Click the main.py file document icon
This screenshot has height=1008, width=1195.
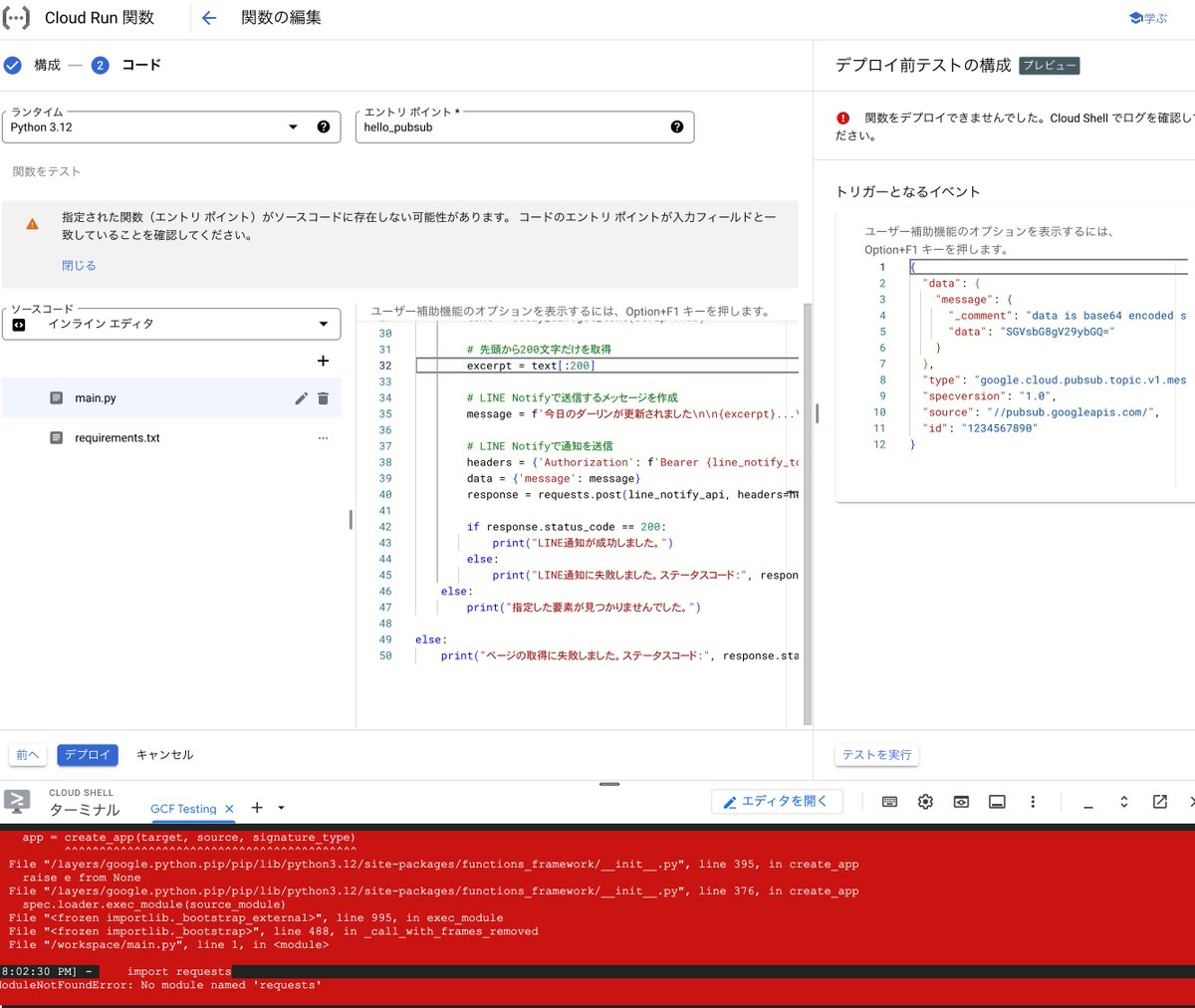coord(57,398)
